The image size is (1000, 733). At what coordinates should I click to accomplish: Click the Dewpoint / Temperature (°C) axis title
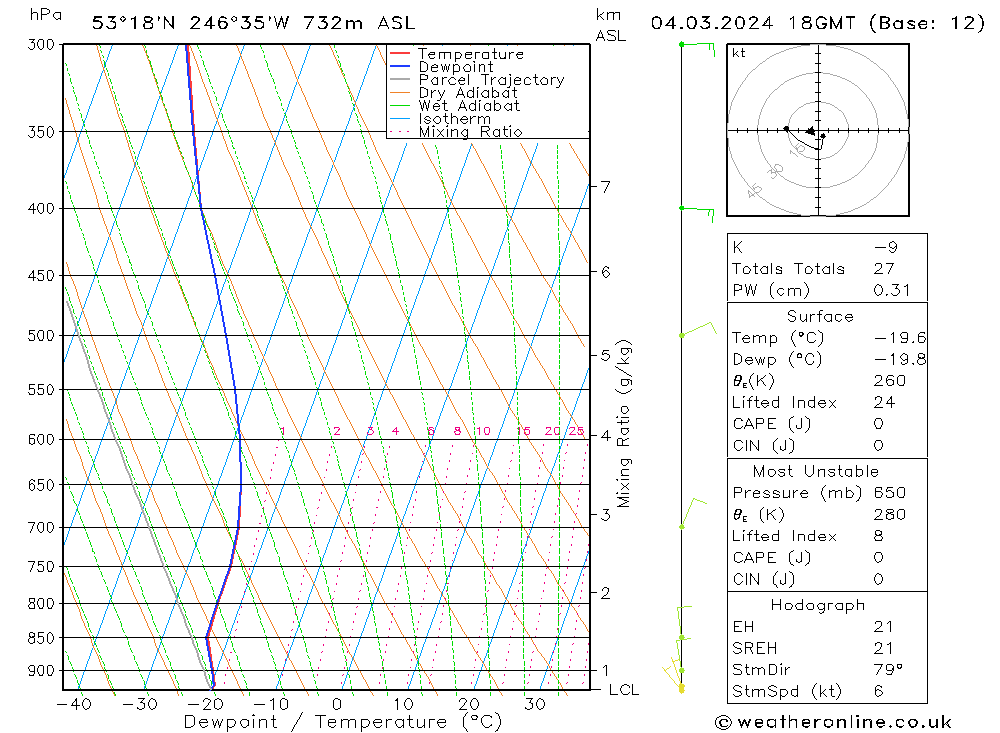click(x=343, y=722)
